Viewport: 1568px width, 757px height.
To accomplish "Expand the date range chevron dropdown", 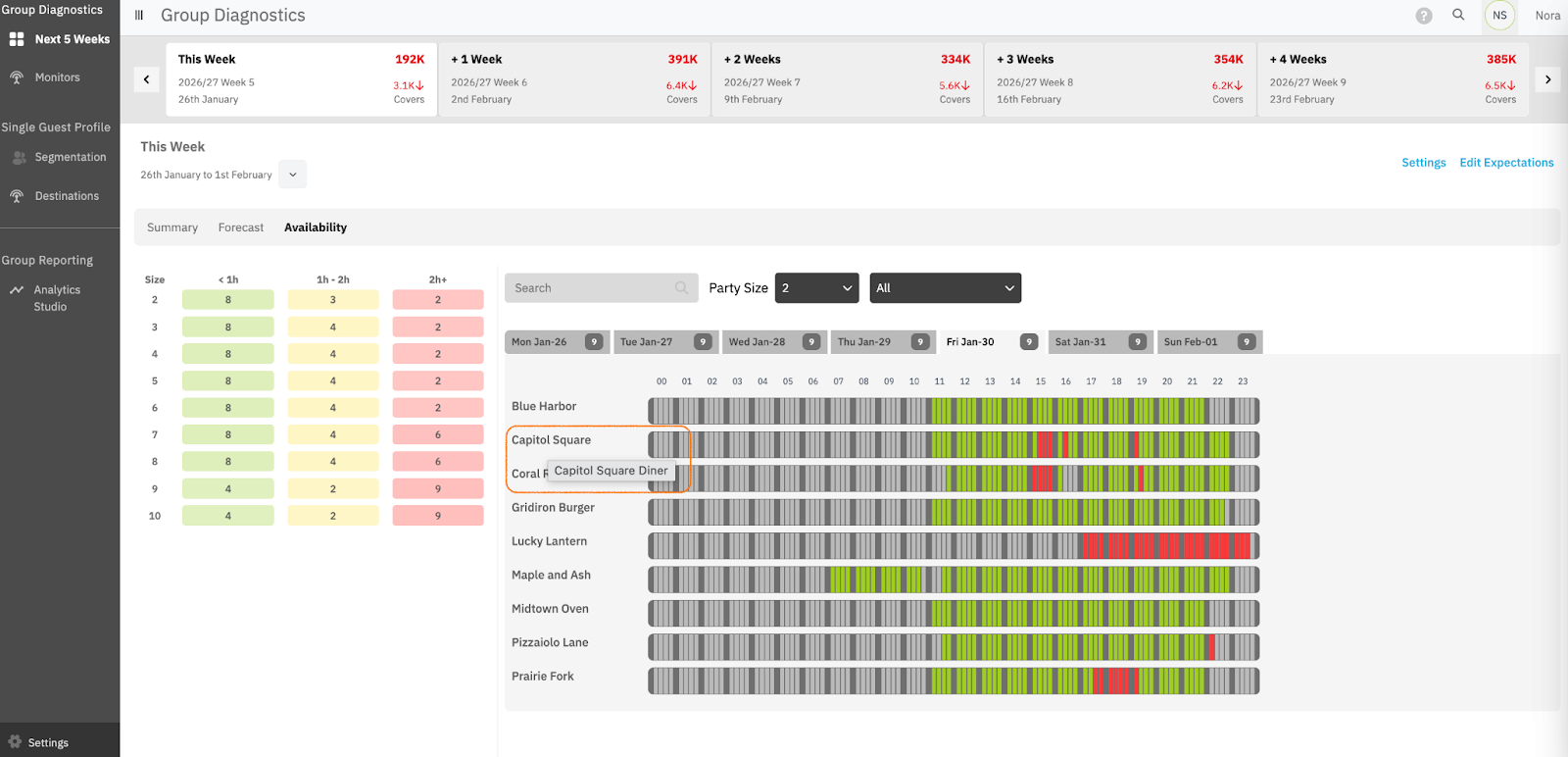I will (292, 175).
